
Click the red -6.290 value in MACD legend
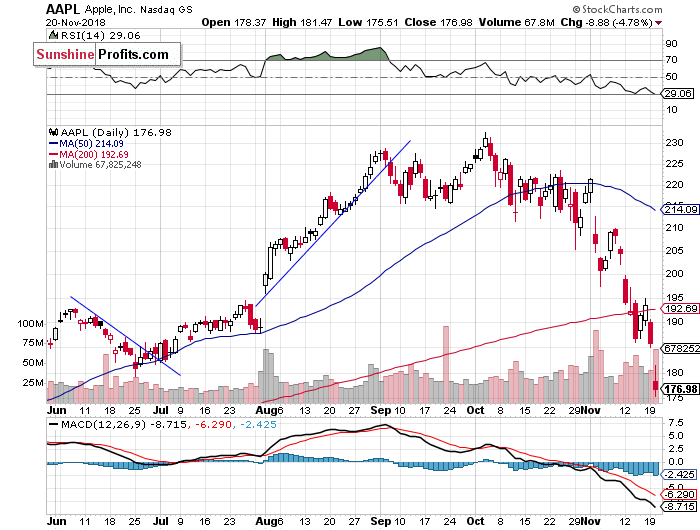(214, 424)
